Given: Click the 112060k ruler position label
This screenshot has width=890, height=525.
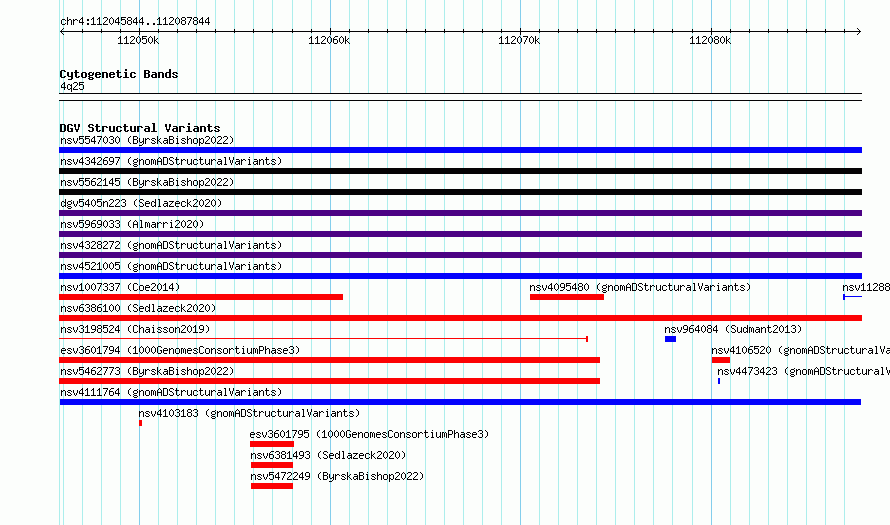Looking at the screenshot, I should tap(329, 40).
